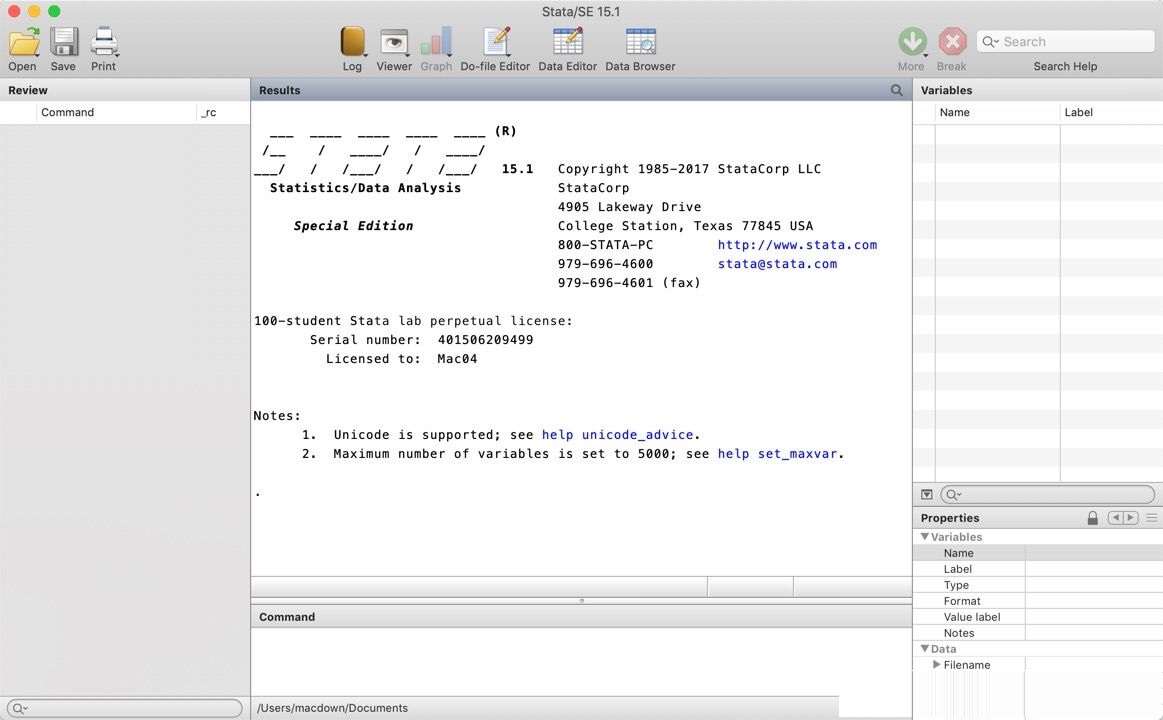
Task: Open the Data Editor
Action: (566, 40)
